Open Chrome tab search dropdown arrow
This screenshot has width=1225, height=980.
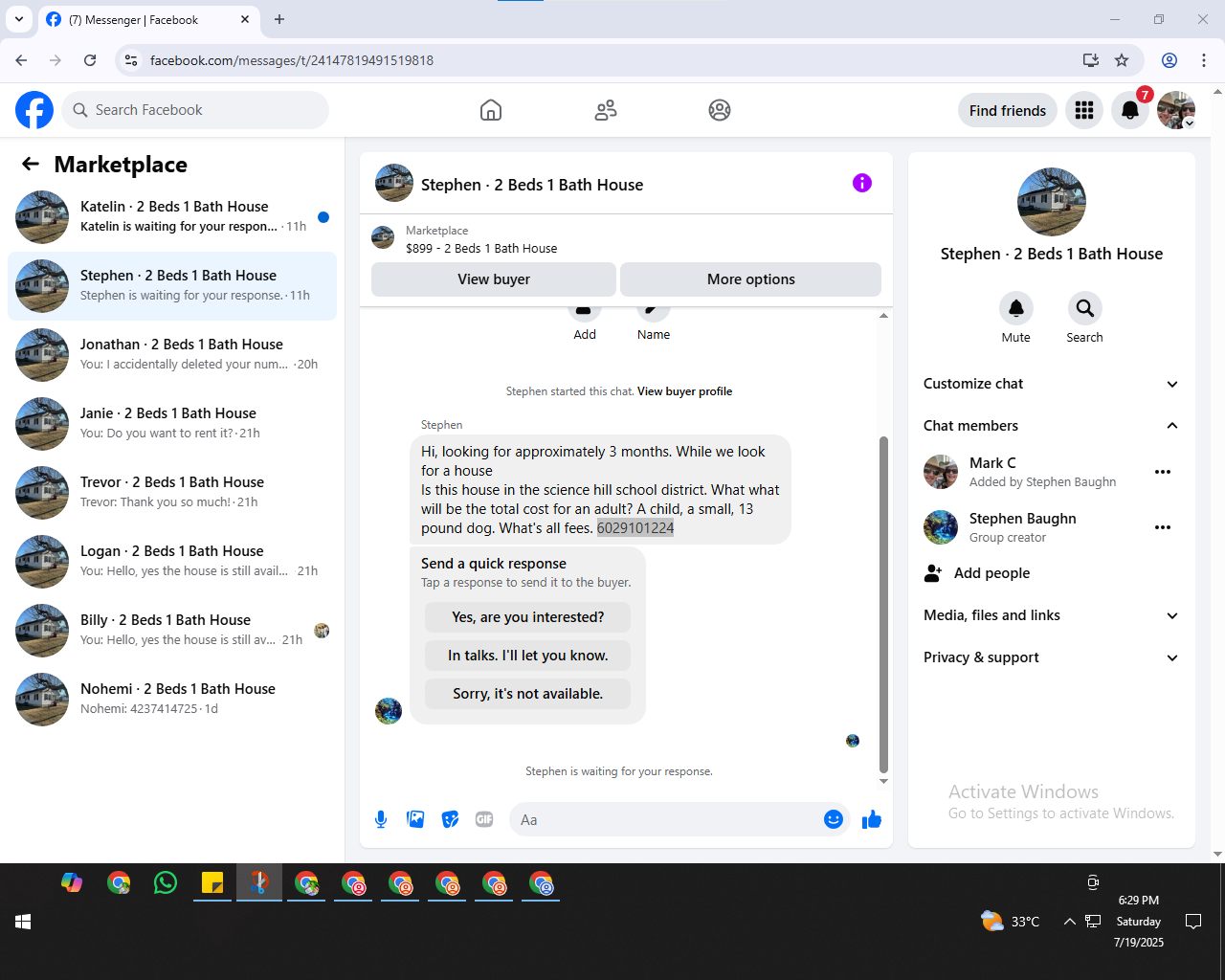pos(19,19)
